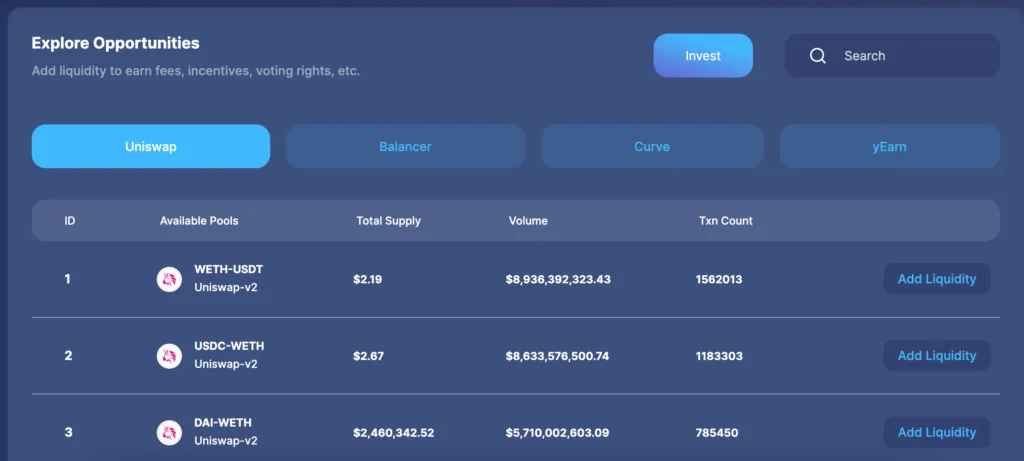Click Uniswap-v2 label under WETH-USDT
1024x461 pixels.
(226, 287)
